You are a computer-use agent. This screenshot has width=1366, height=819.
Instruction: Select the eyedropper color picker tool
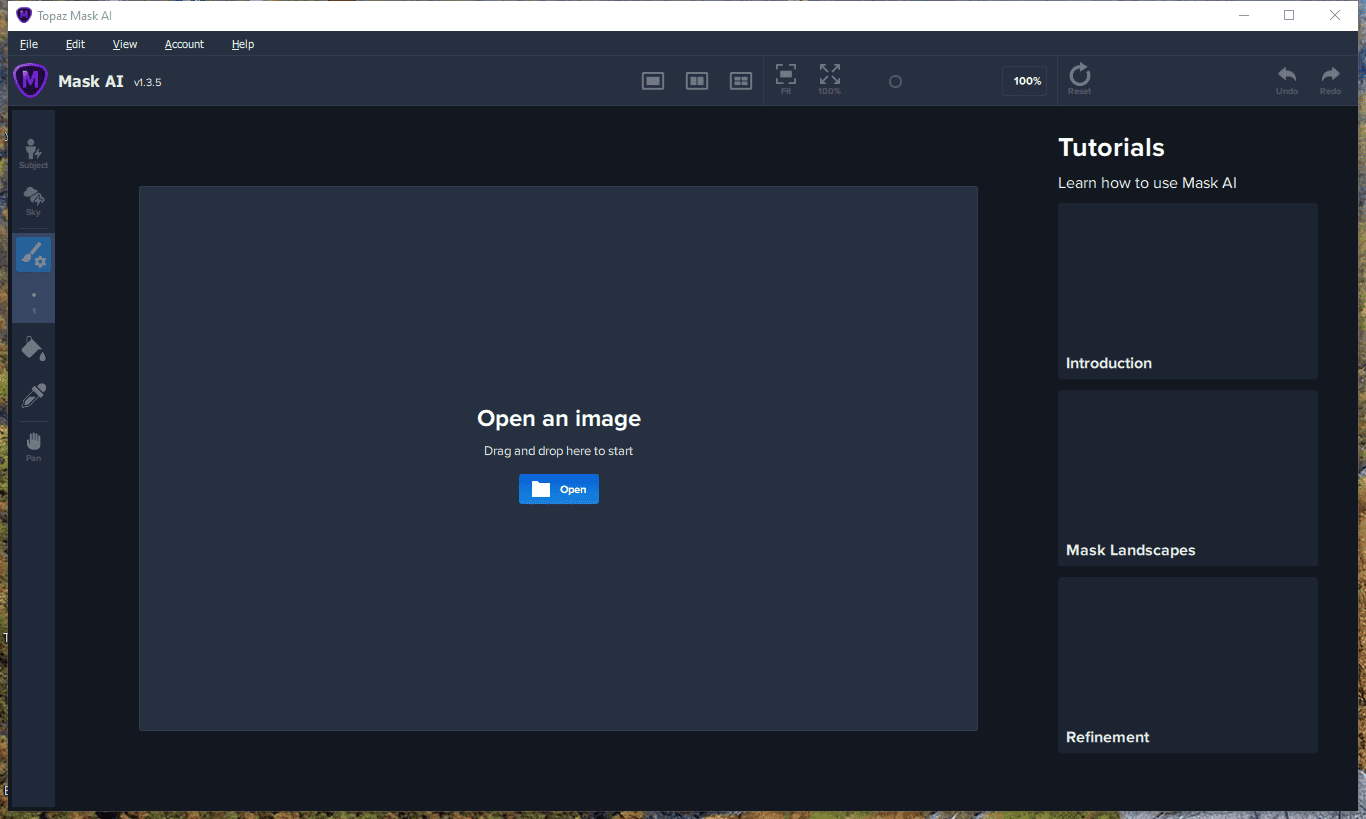[x=33, y=395]
